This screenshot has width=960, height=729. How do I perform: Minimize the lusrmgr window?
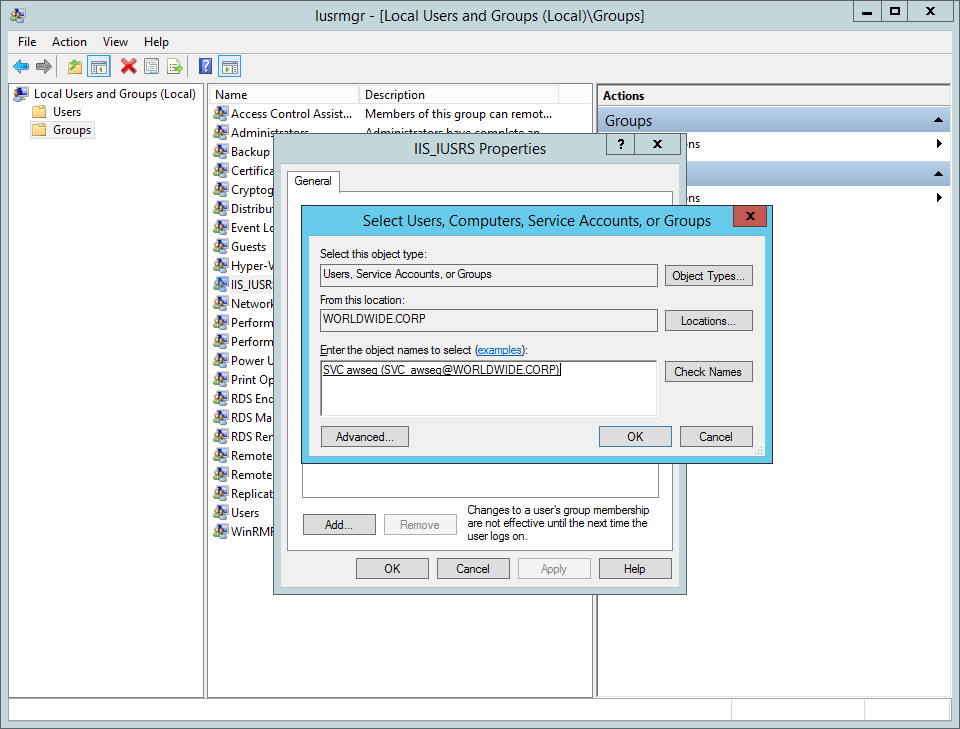click(867, 12)
